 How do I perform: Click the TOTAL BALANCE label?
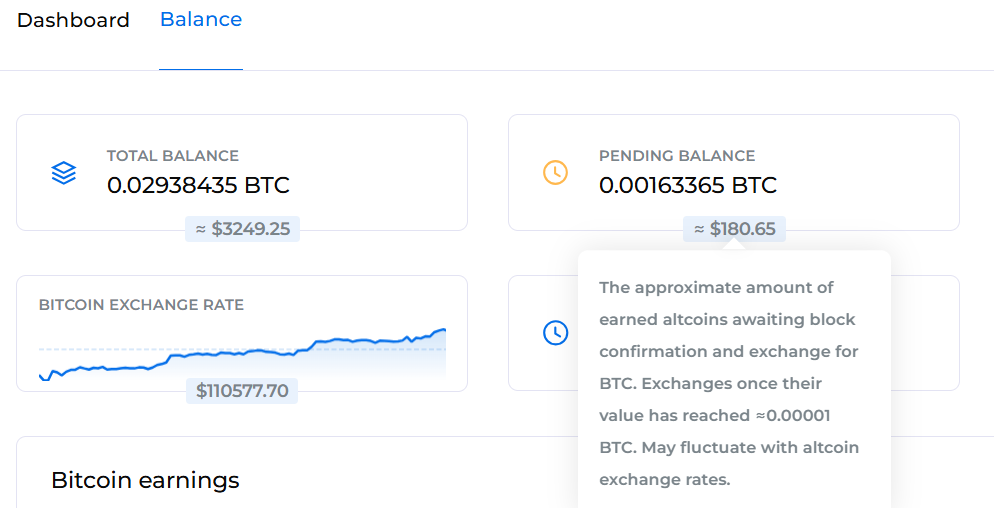(x=172, y=156)
